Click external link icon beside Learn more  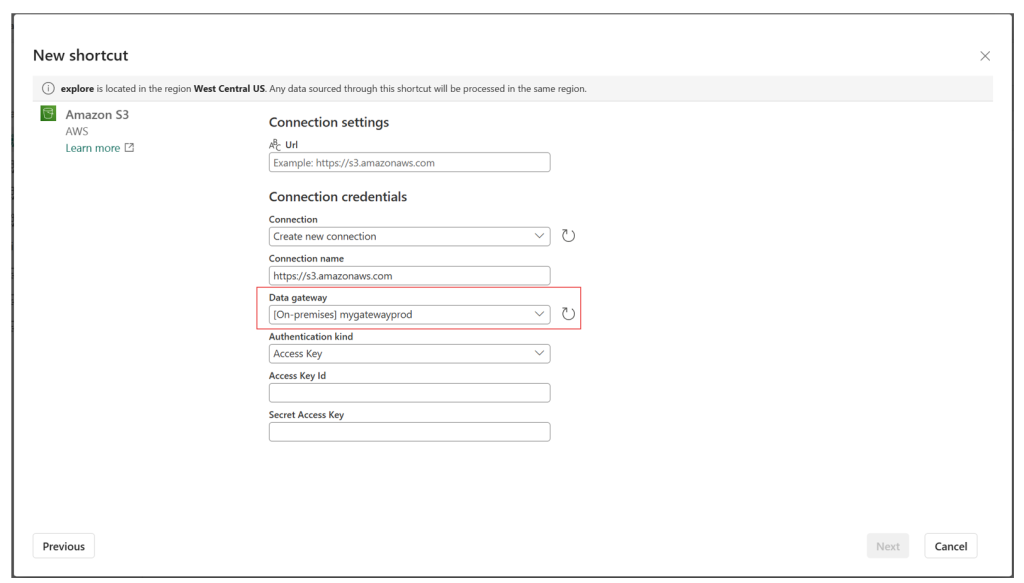[x=129, y=148]
